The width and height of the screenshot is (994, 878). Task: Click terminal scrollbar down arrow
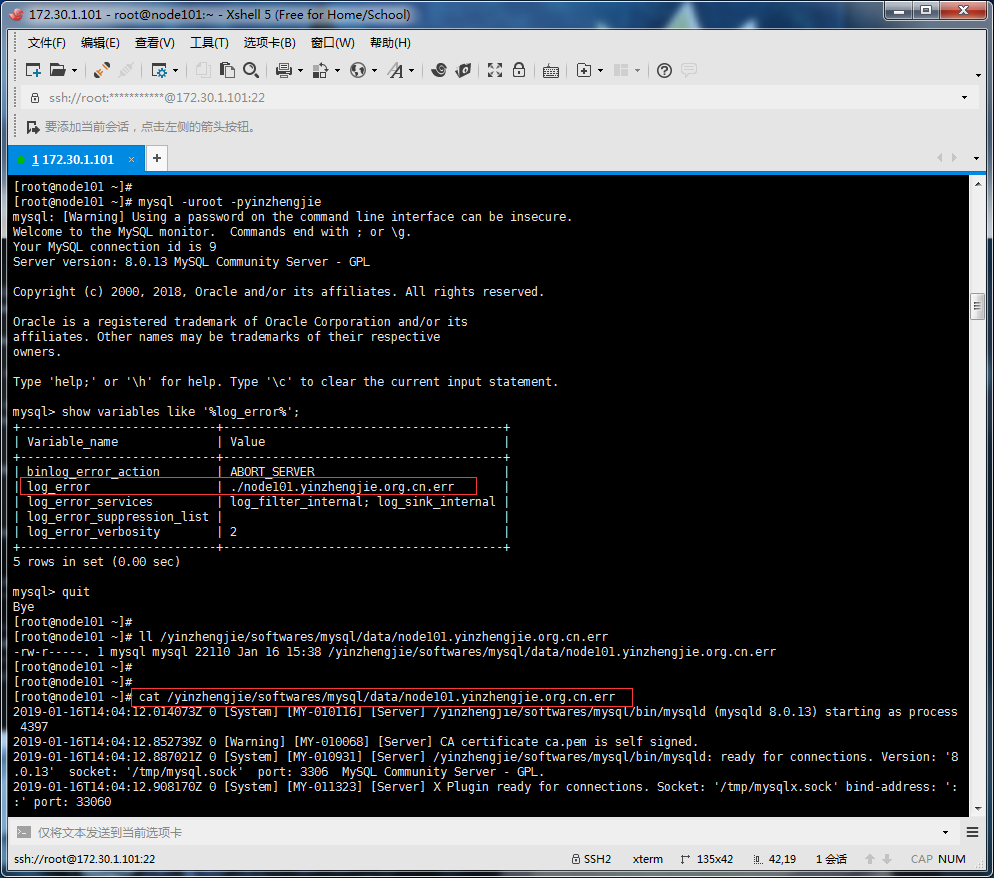pos(977,809)
